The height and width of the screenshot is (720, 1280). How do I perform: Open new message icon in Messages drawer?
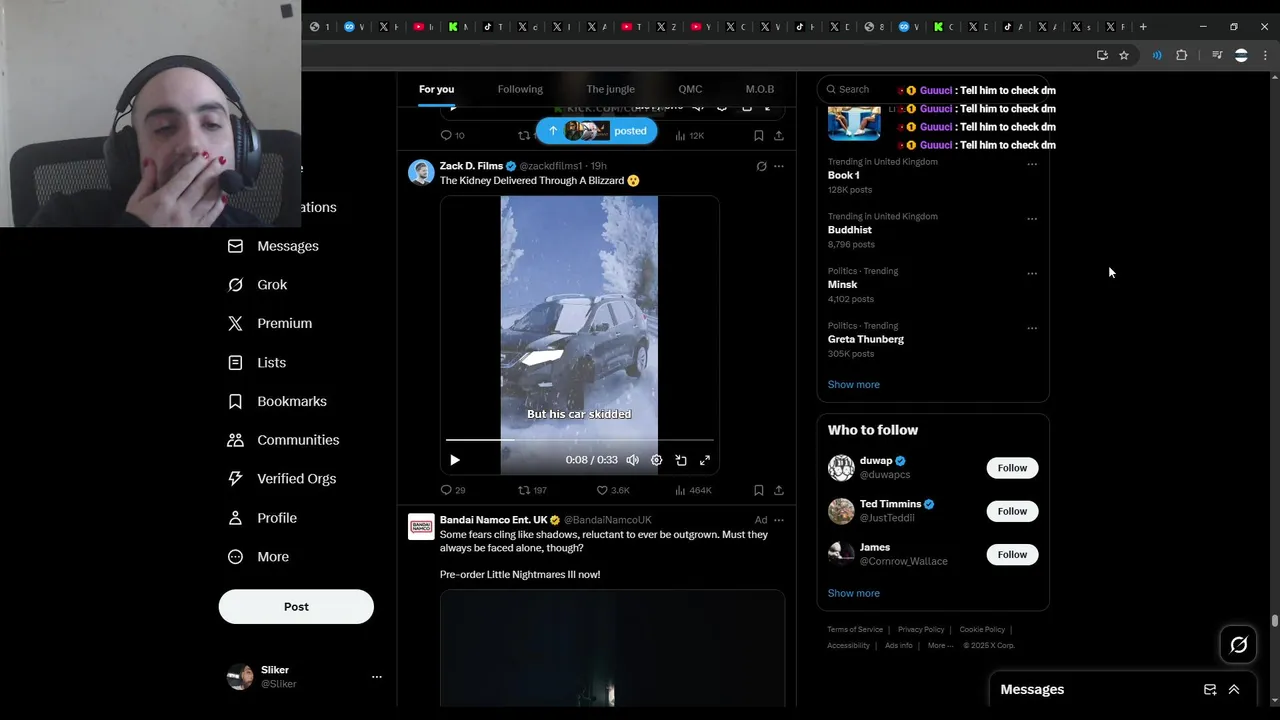coord(1210,689)
